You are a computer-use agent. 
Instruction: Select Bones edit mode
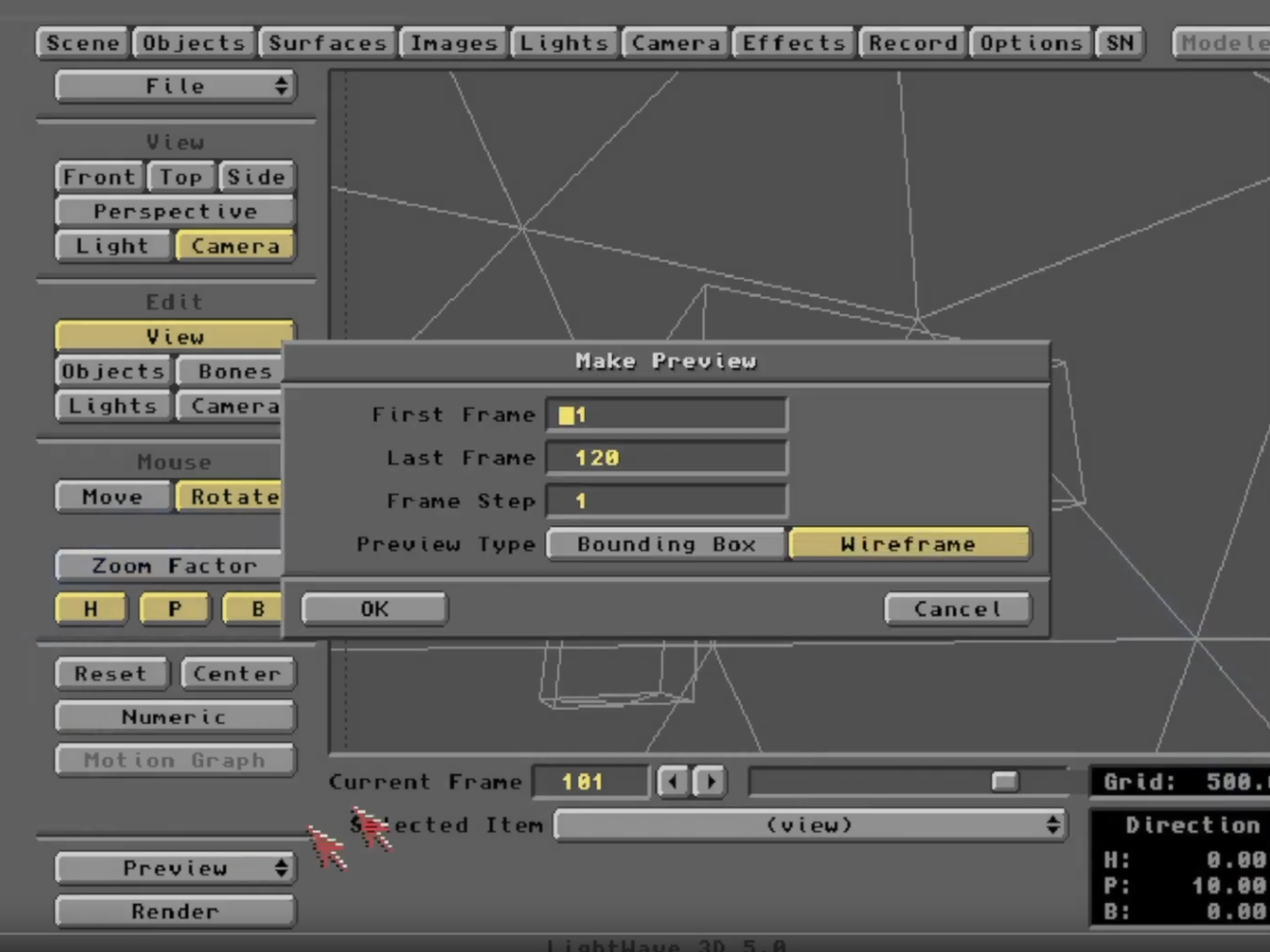(229, 371)
